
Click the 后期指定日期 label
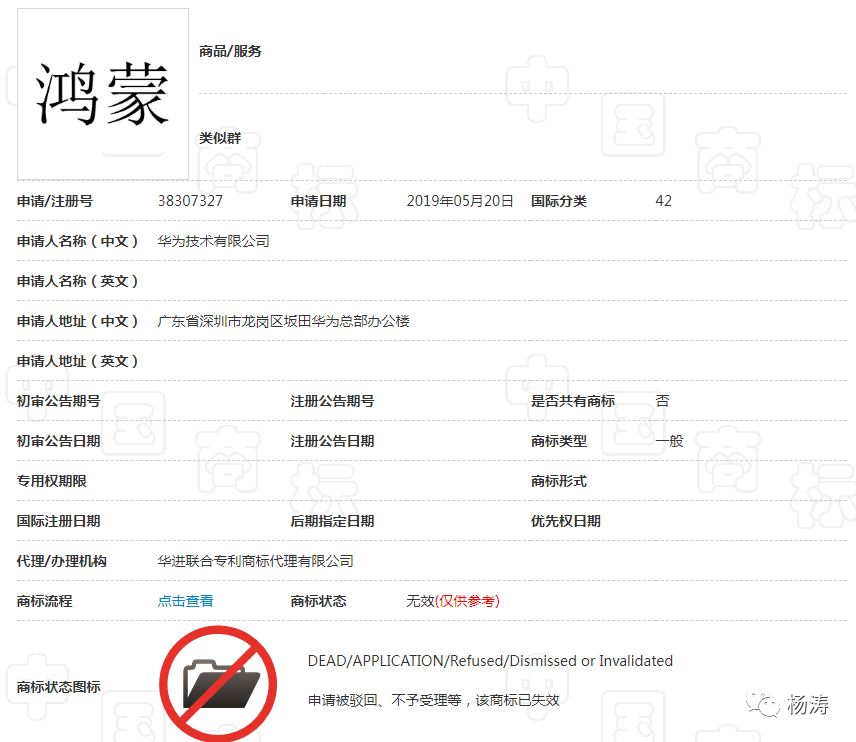[x=332, y=521]
